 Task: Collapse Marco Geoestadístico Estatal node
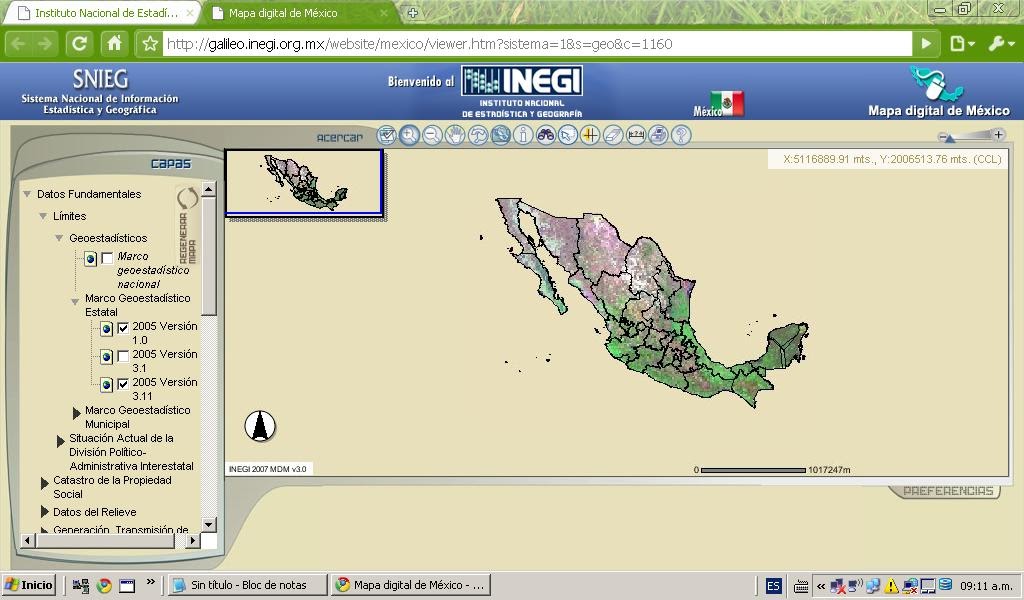click(x=75, y=302)
